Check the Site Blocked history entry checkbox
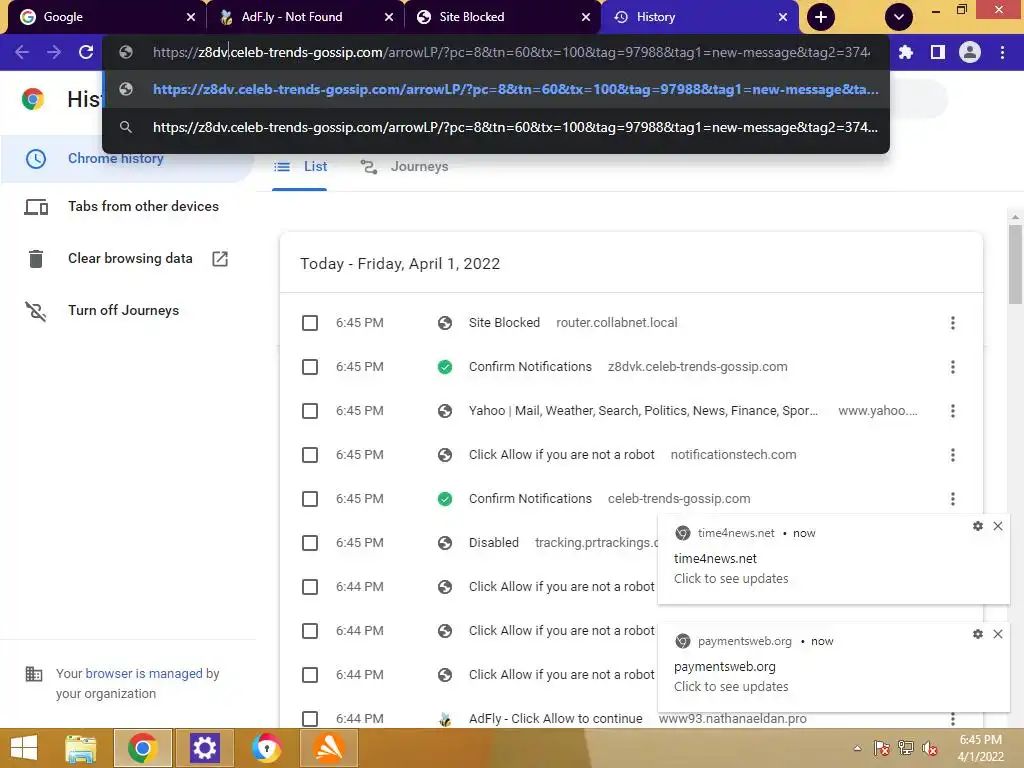Image resolution: width=1024 pixels, height=768 pixels. pyautogui.click(x=310, y=323)
